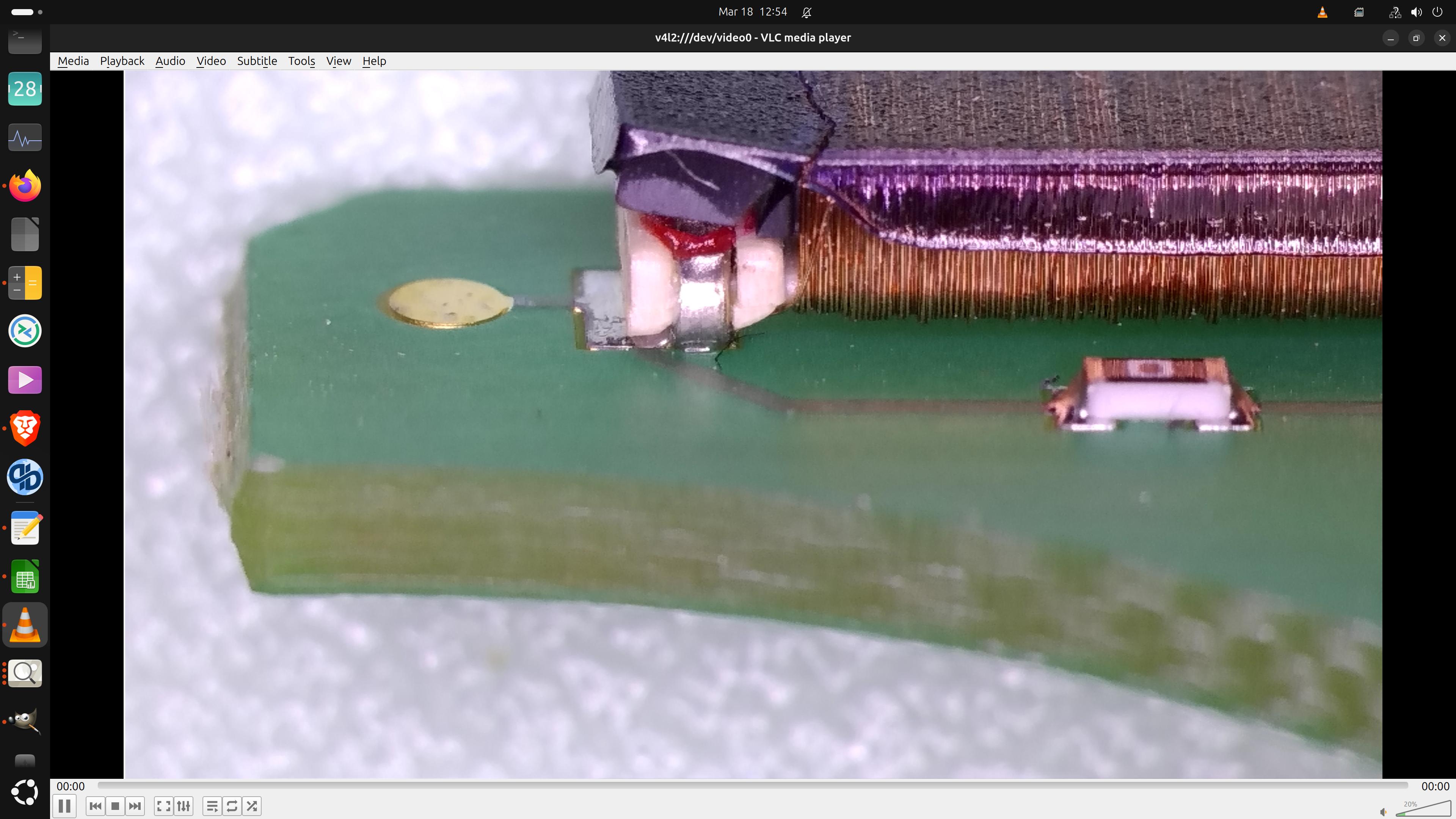Launch Brave browser from dock
This screenshot has width=1456, height=819.
(x=25, y=428)
